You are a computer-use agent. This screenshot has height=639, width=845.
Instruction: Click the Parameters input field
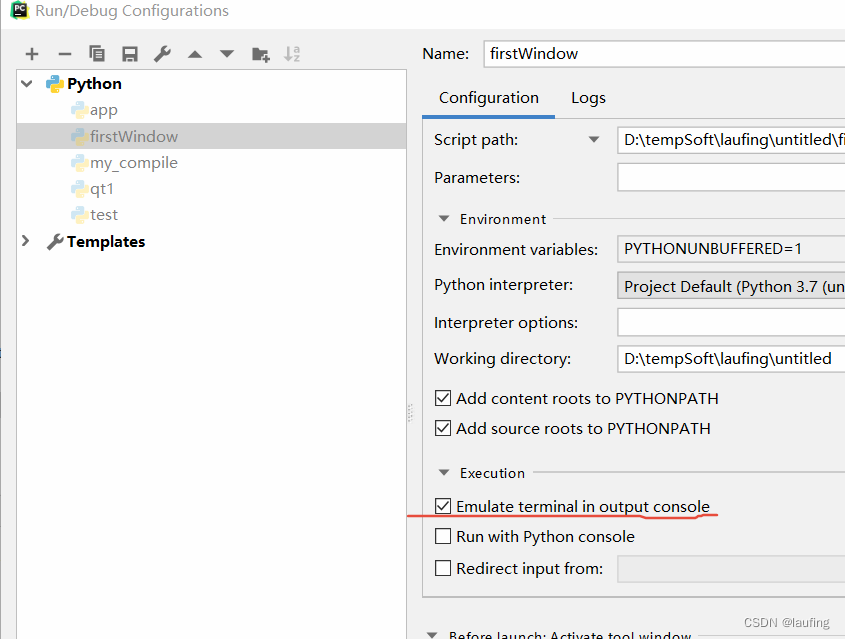click(x=731, y=178)
